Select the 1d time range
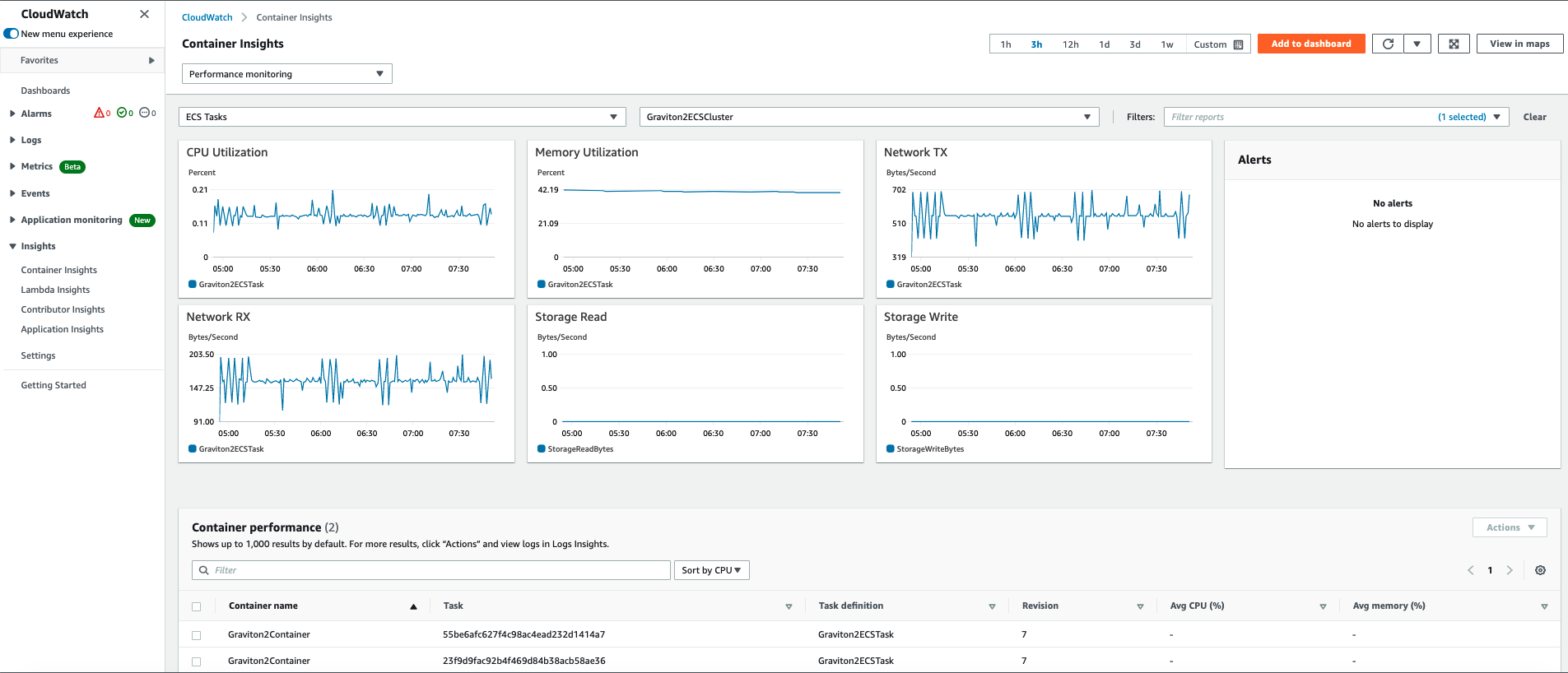The height and width of the screenshot is (673, 1568). [1104, 44]
